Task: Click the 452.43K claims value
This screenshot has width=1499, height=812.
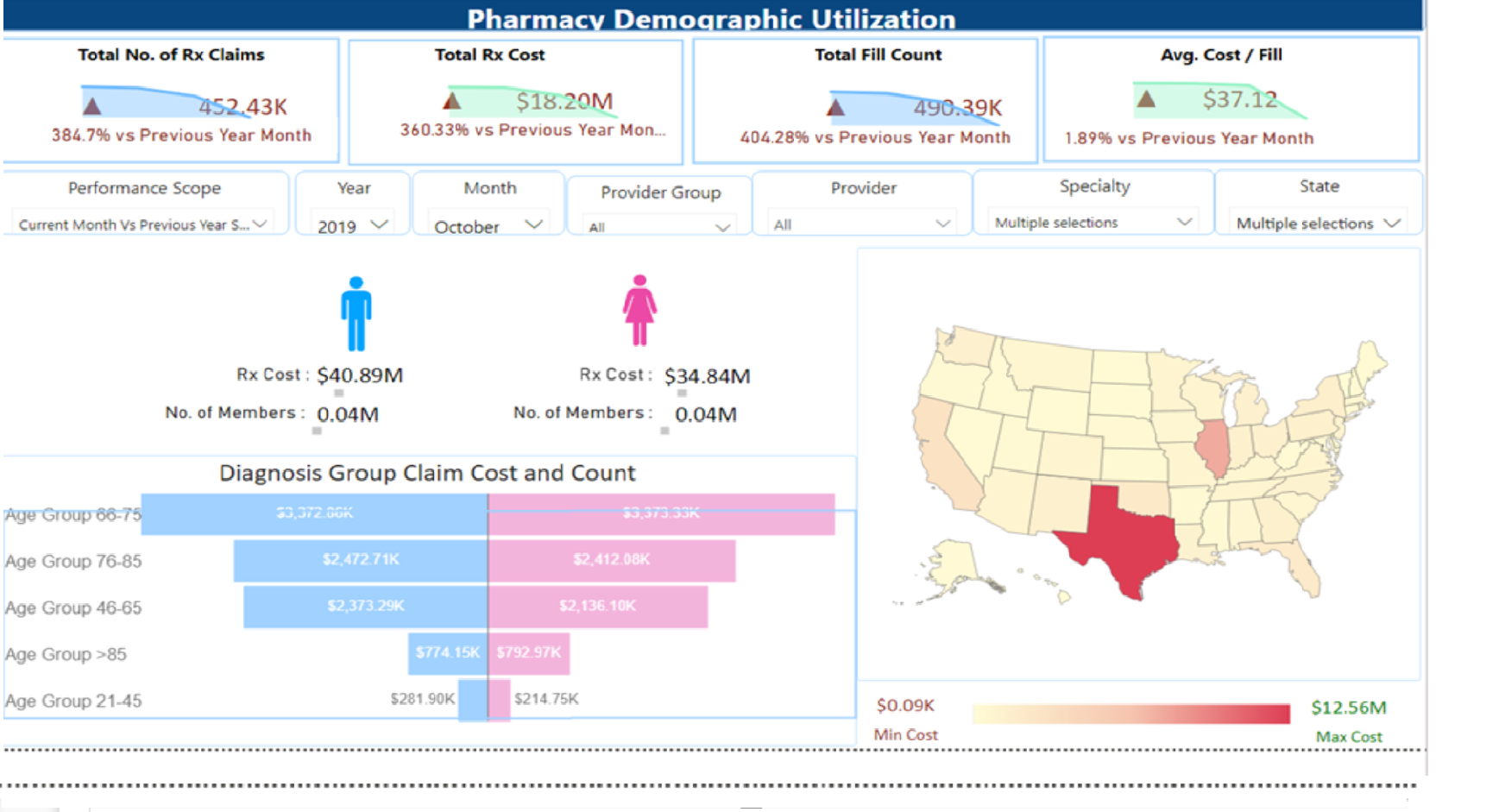Action: pos(242,107)
